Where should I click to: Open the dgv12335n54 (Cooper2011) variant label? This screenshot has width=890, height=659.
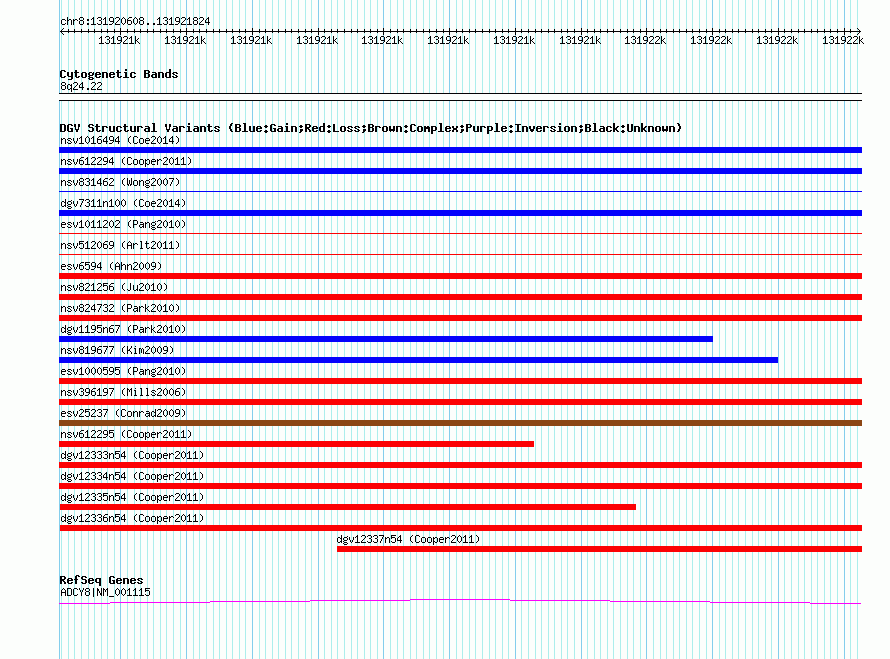[132, 497]
